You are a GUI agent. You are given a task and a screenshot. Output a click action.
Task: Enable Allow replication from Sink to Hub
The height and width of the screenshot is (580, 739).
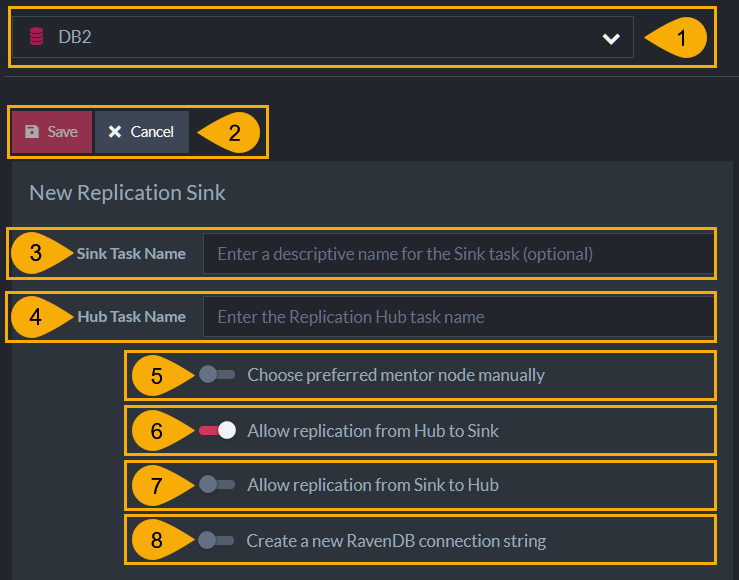(x=217, y=484)
